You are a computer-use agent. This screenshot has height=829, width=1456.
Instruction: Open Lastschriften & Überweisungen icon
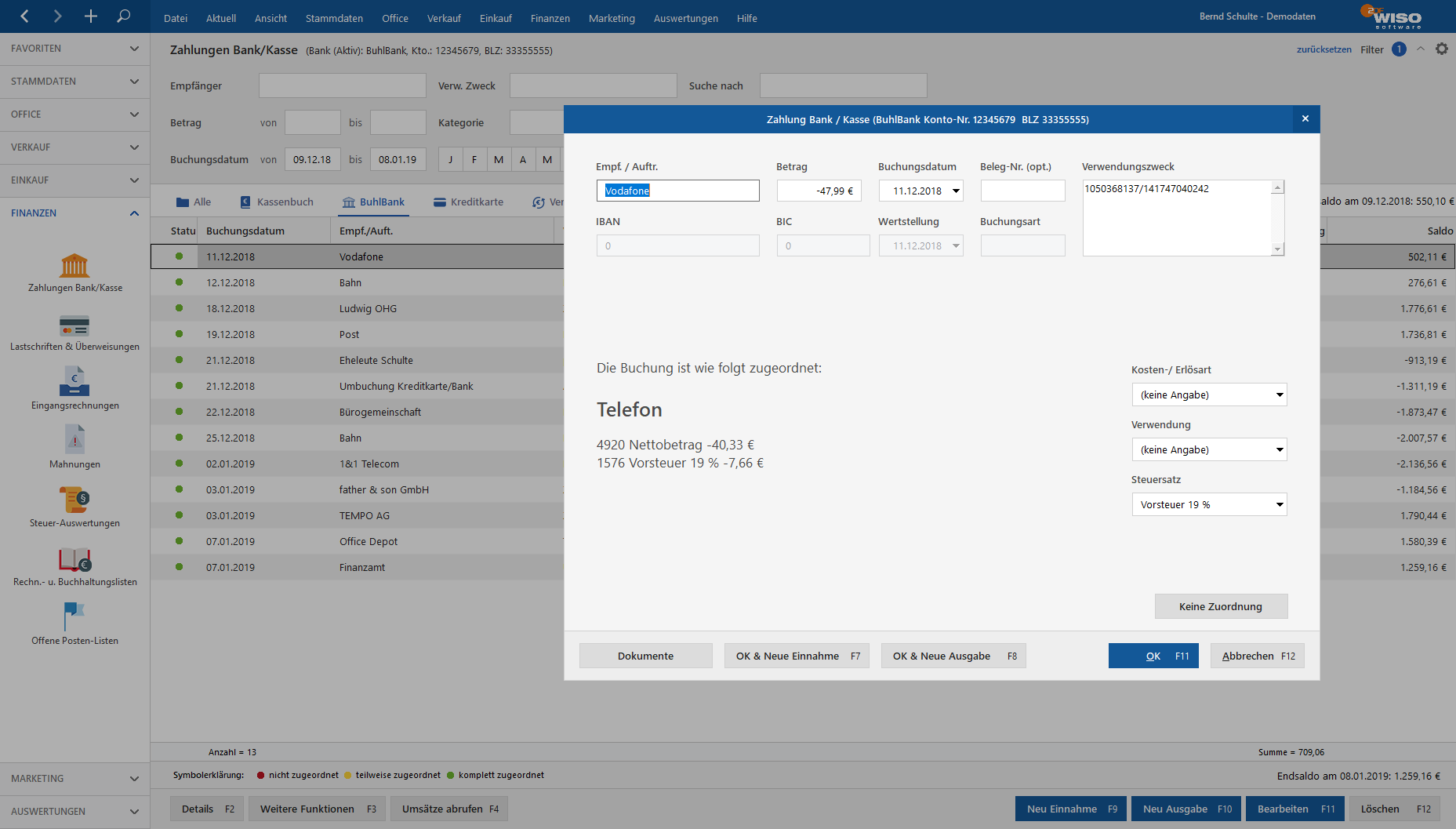(74, 325)
